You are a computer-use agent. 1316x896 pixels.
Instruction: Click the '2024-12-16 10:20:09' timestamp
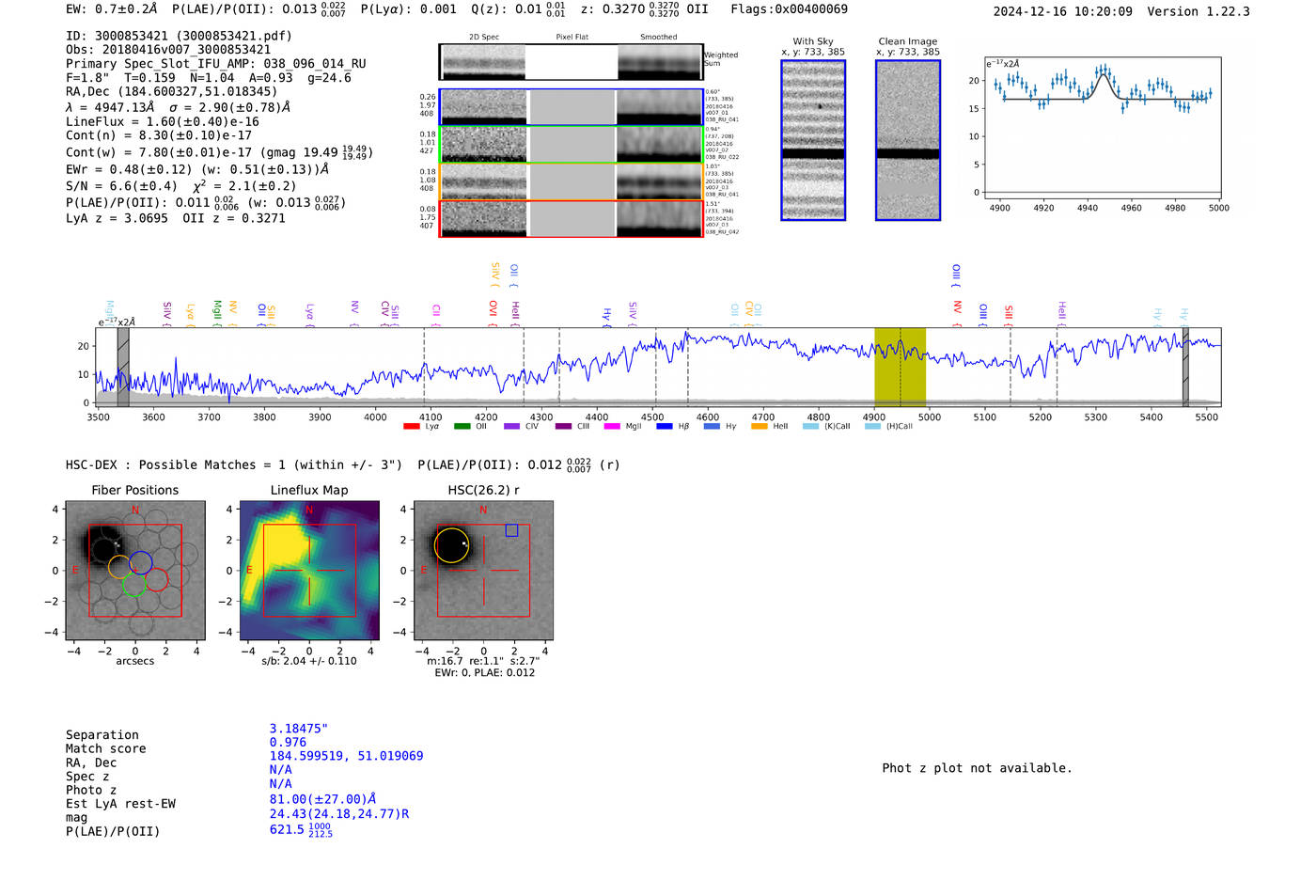(x=1063, y=11)
